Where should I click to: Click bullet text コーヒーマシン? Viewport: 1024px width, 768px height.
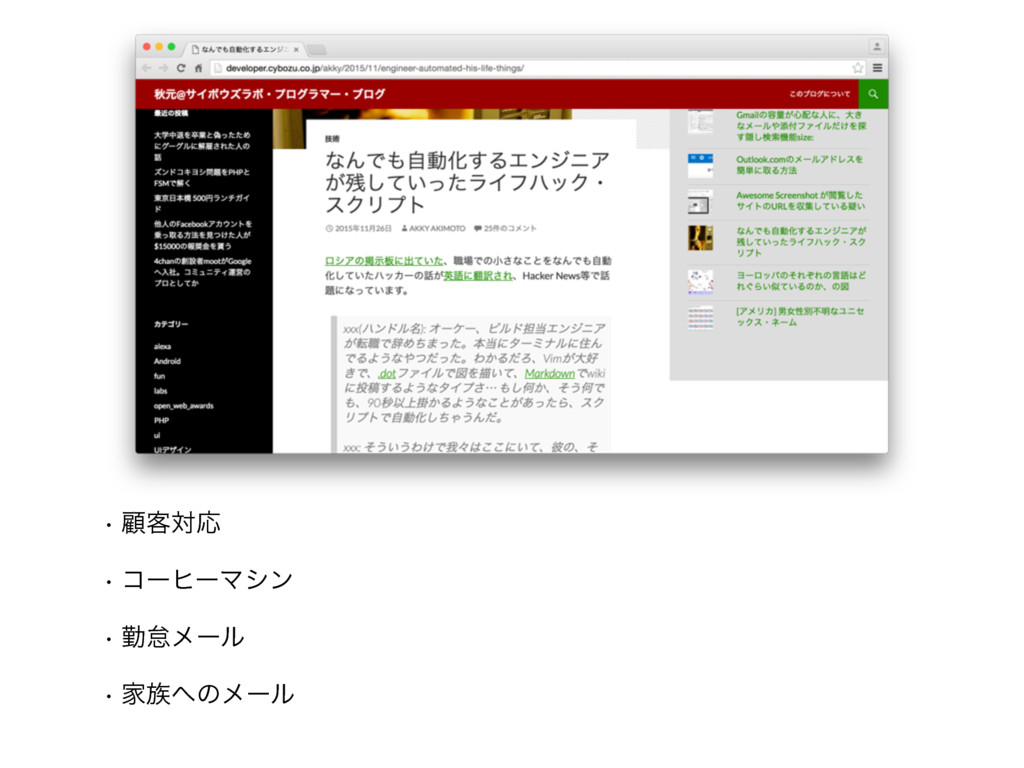click(208, 580)
